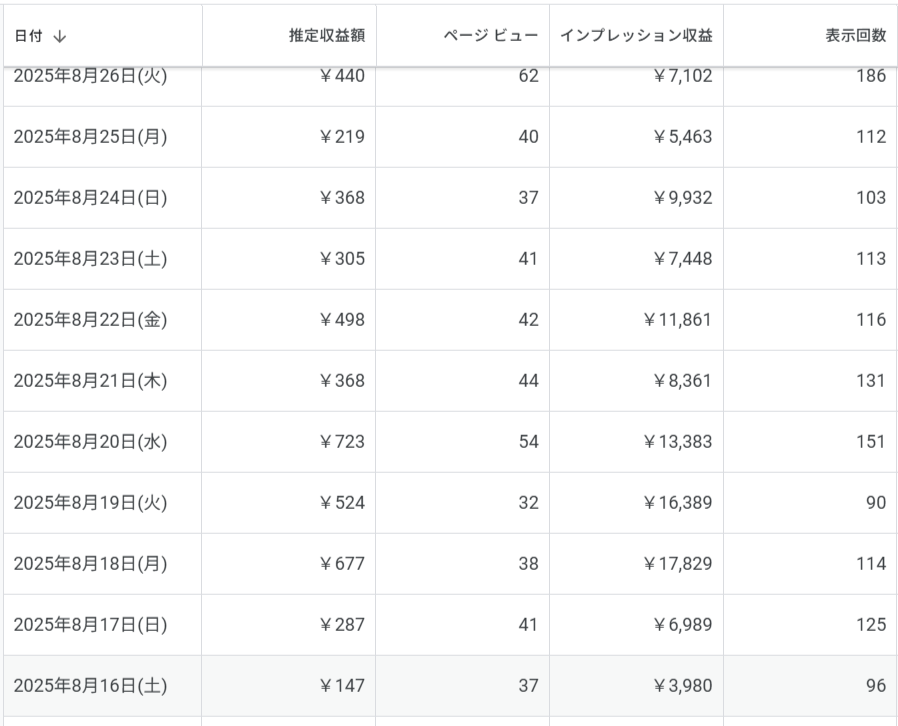
Task: Select the 2025年8月24日(日) date cell
Action: pos(90,198)
